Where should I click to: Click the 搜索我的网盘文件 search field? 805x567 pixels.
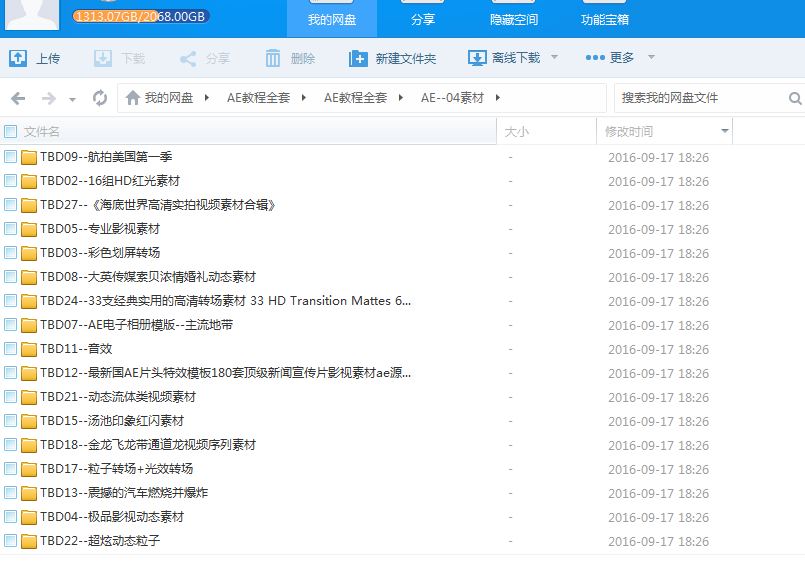[x=700, y=98]
